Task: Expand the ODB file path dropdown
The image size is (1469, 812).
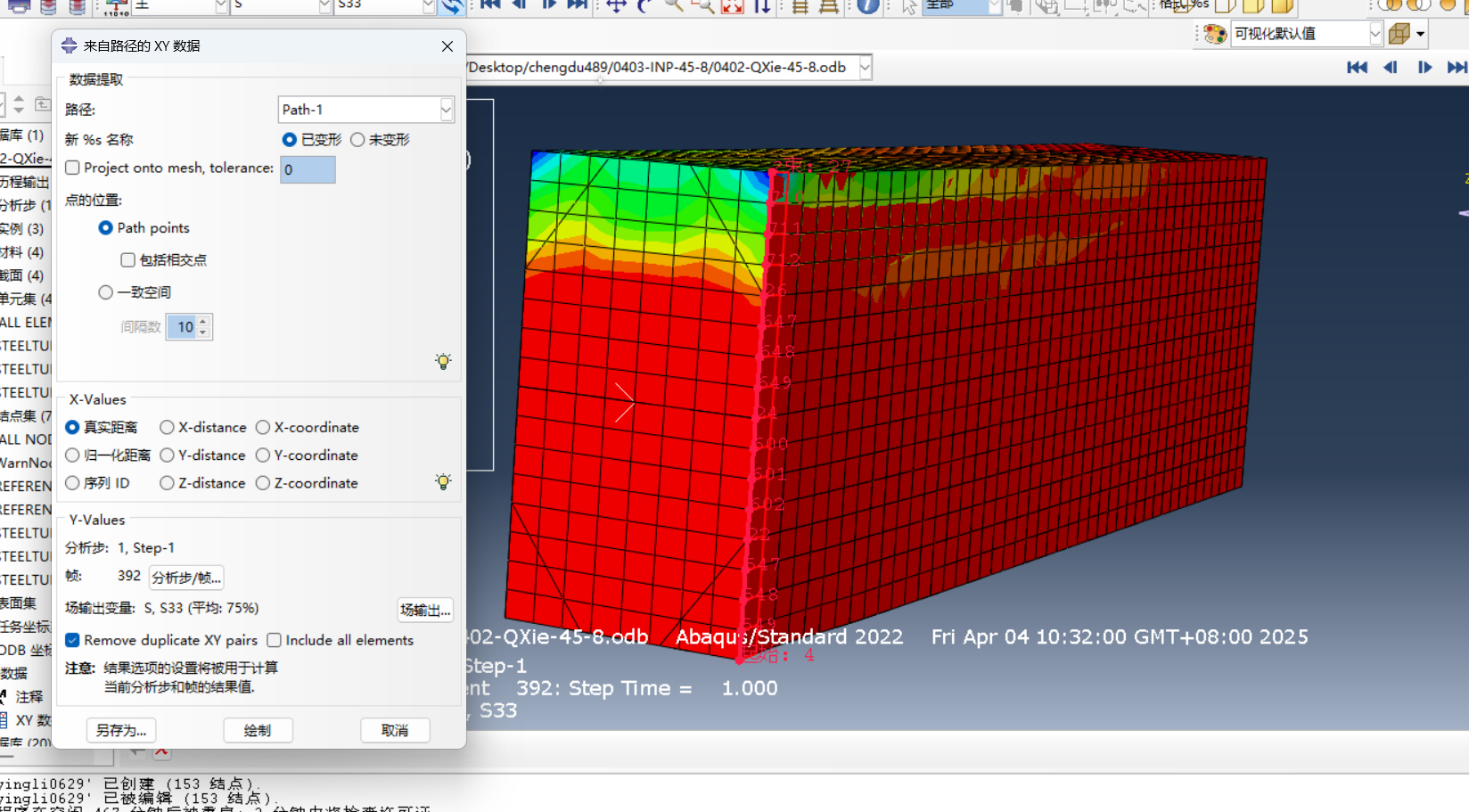Action: pyautogui.click(x=865, y=68)
